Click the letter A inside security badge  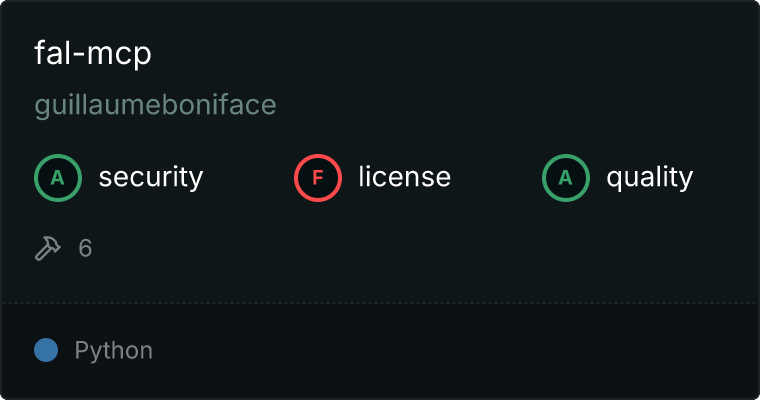click(x=58, y=178)
